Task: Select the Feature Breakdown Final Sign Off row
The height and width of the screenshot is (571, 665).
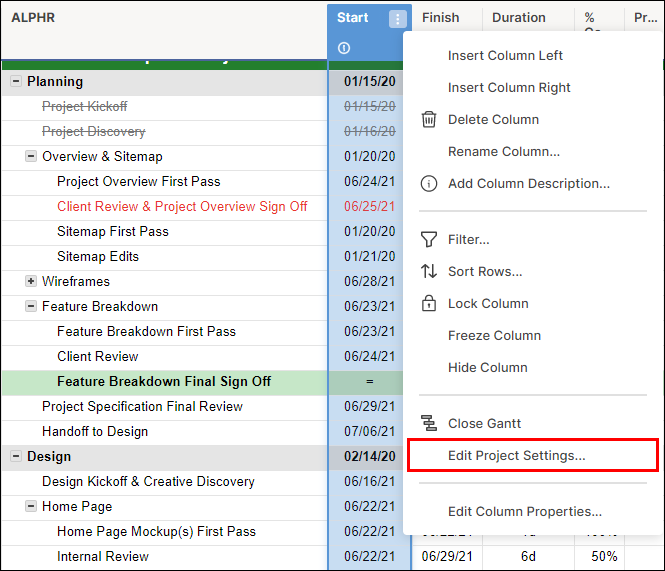Action: point(164,382)
